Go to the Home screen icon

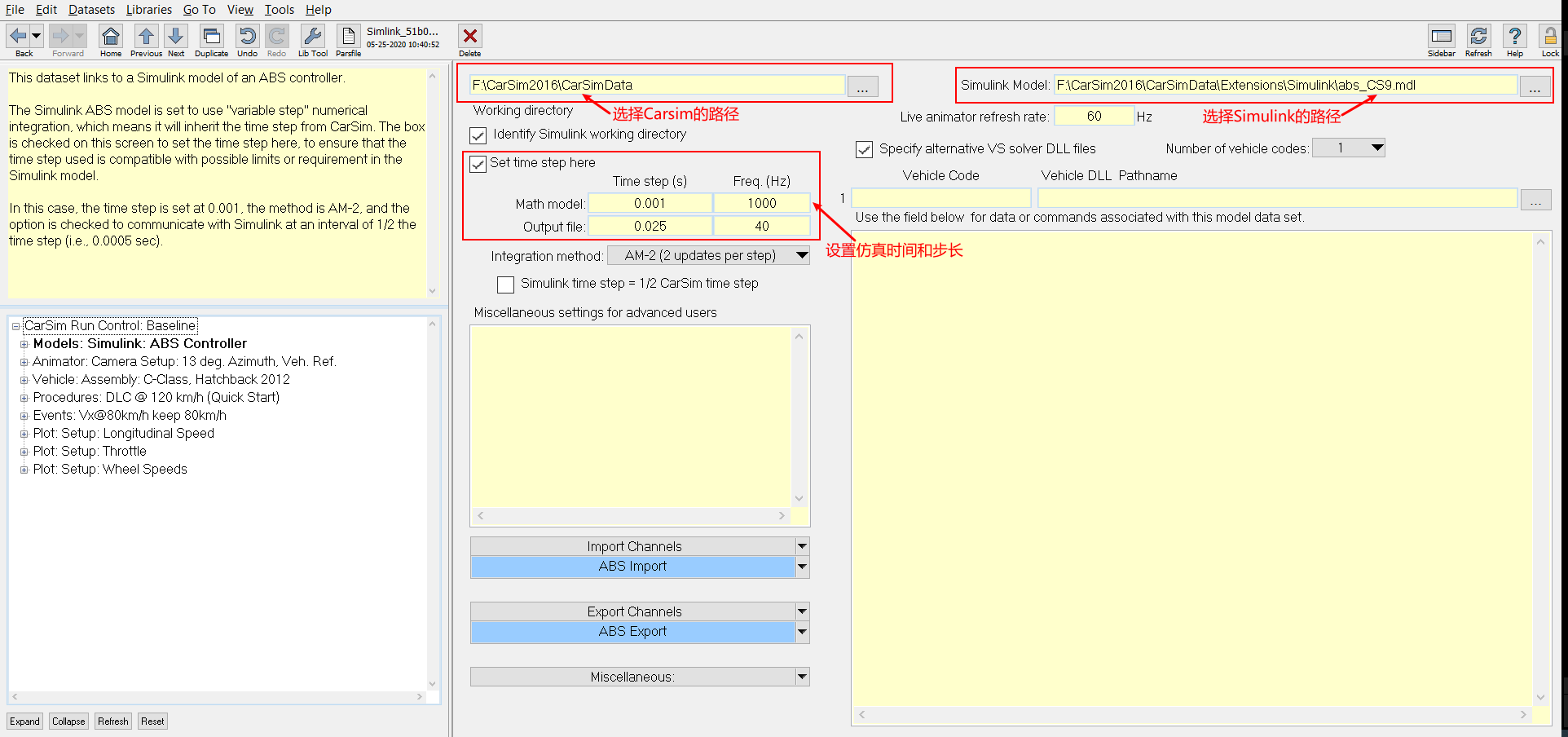tap(111, 36)
